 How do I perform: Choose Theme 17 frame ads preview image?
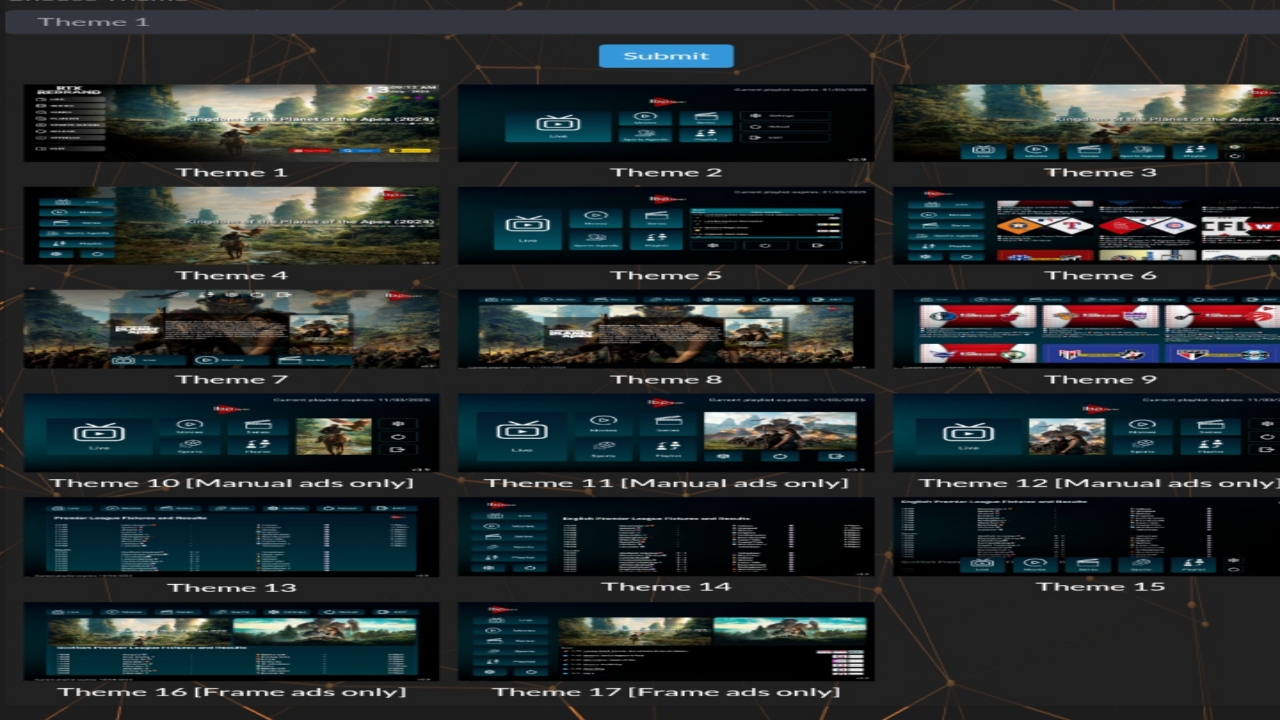(666, 641)
